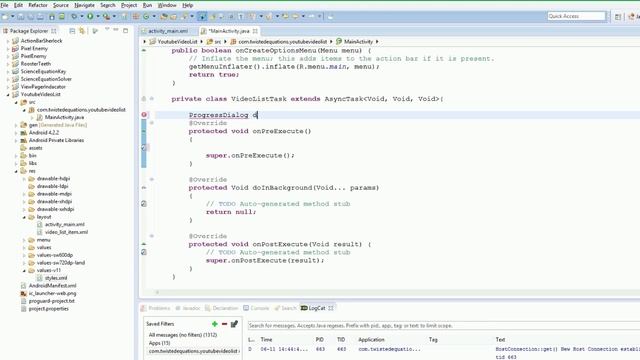This screenshot has height=360, width=640.
Task: Open Package Explorer View Menu dropdown triangle
Action: pyautogui.click(x=107, y=30)
